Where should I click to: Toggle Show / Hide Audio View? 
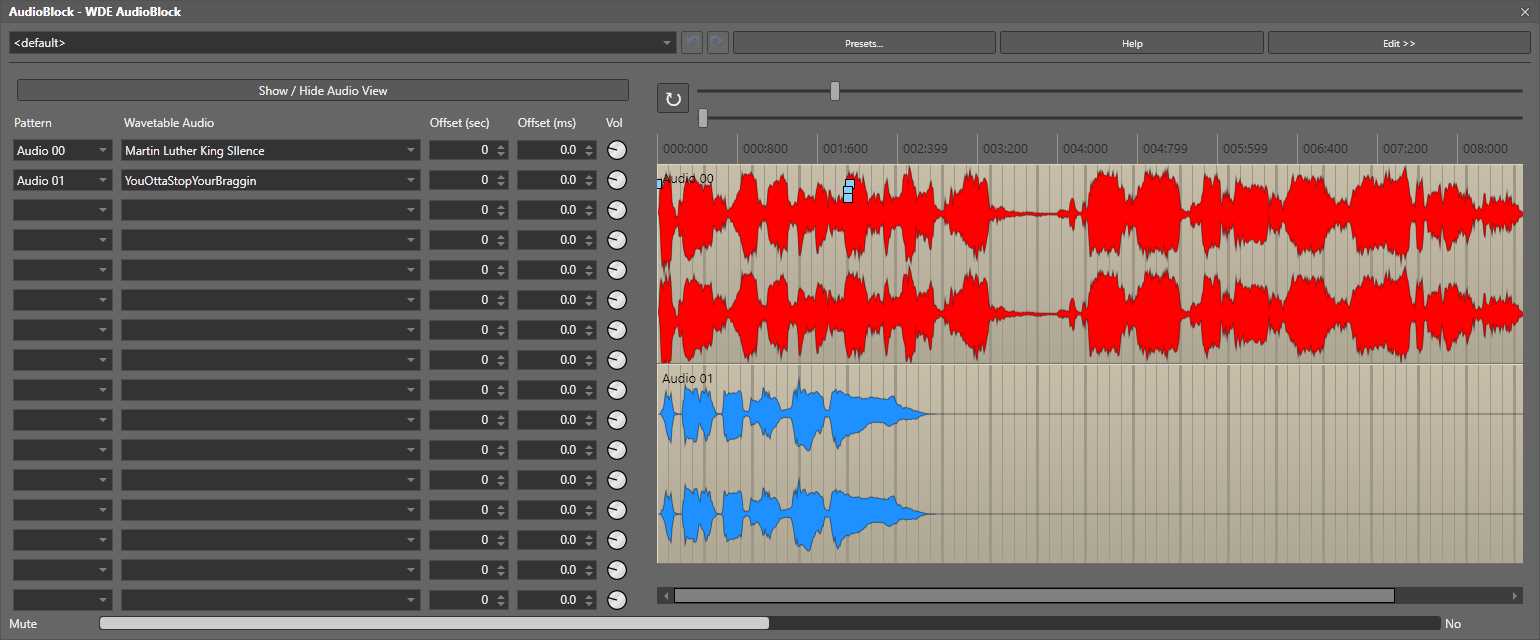323,90
